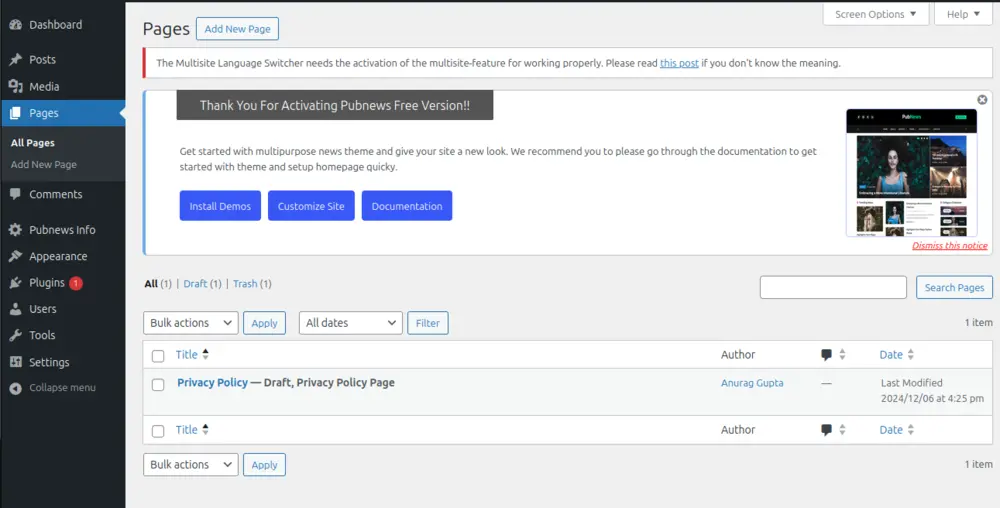Open Settings in the admin menu
Screen dimensions: 1000x508
tap(49, 362)
